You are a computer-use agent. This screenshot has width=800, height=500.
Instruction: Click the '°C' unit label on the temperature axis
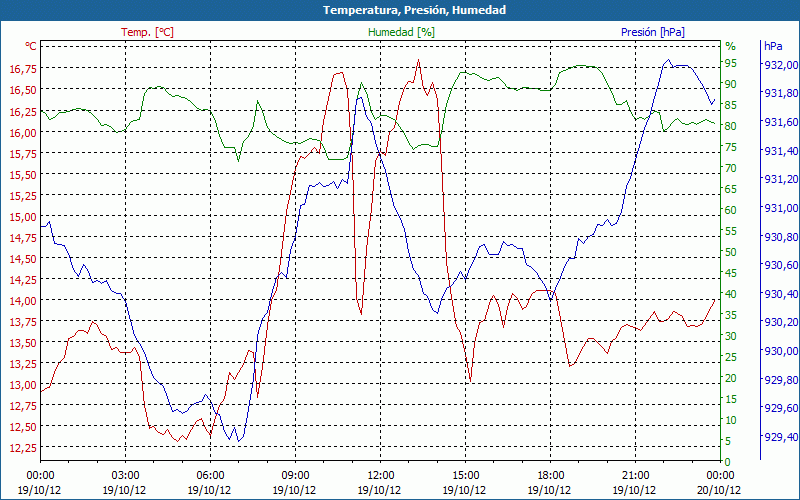click(31, 46)
